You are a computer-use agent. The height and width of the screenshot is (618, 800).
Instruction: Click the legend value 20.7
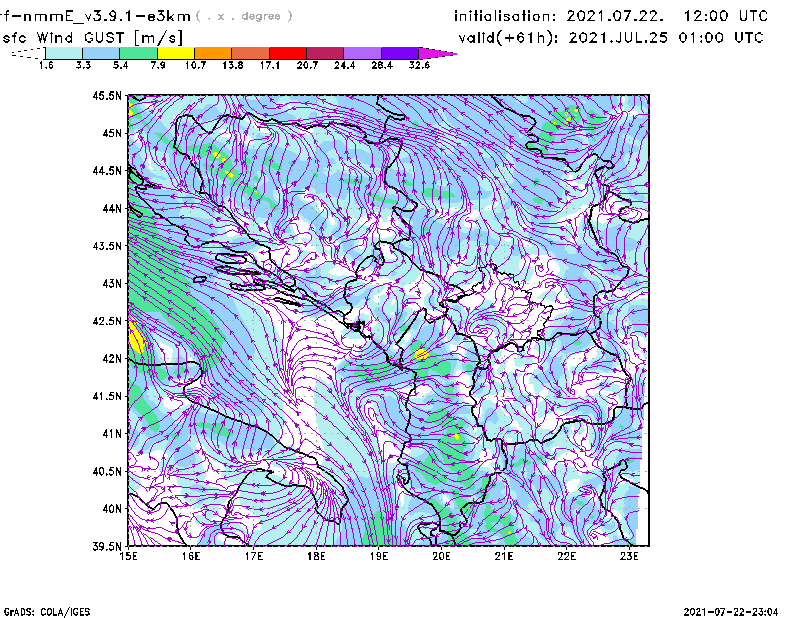[x=307, y=65]
